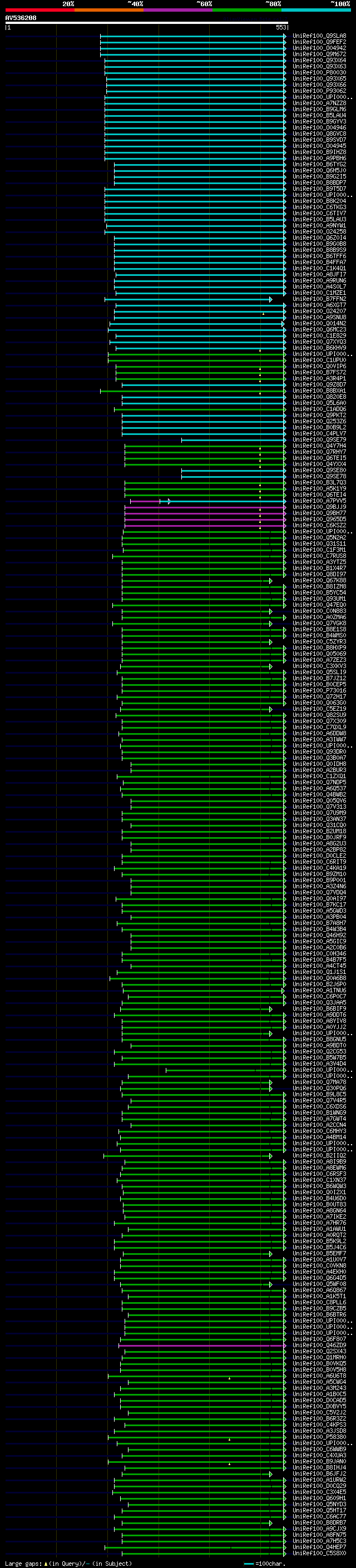
Task: Select the UniRef100_O24207 label
Action: [x=319, y=311]
